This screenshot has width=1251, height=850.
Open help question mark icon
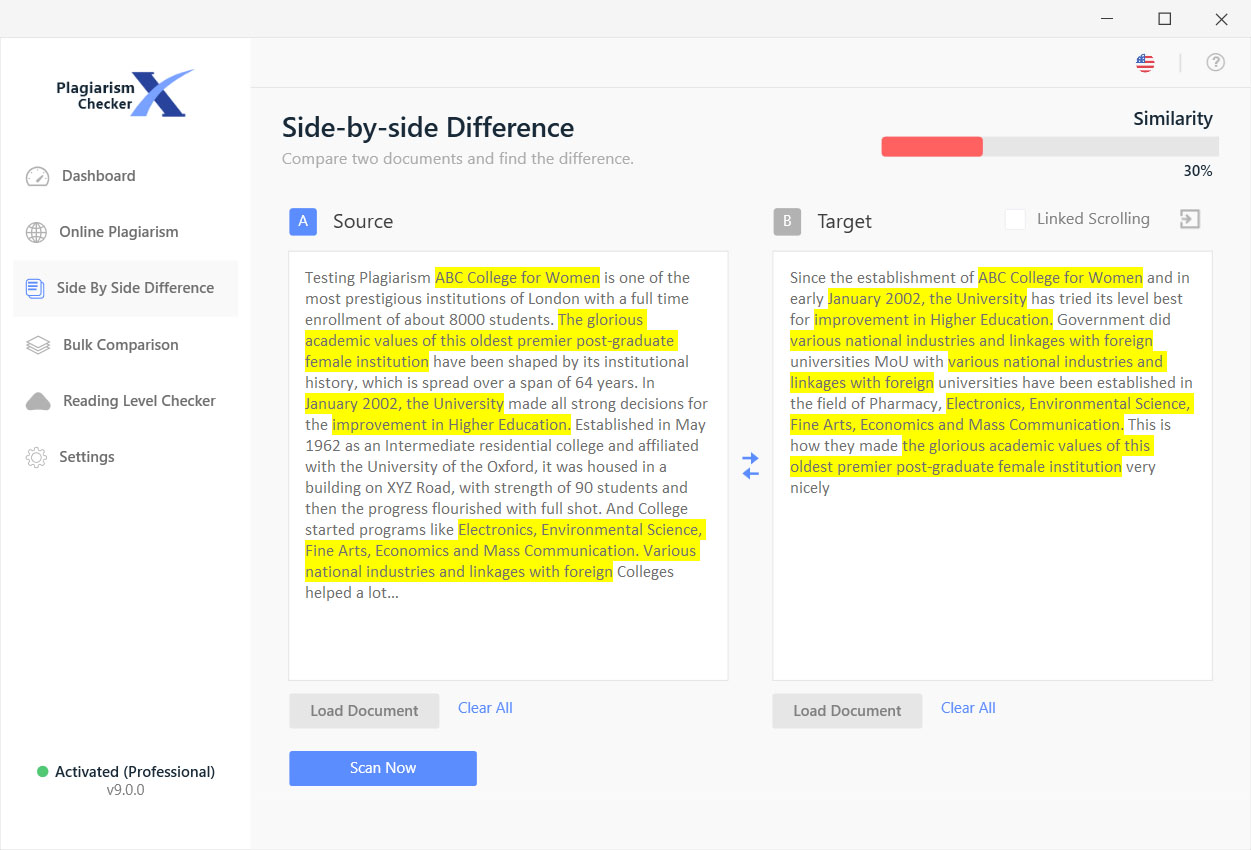1215,63
